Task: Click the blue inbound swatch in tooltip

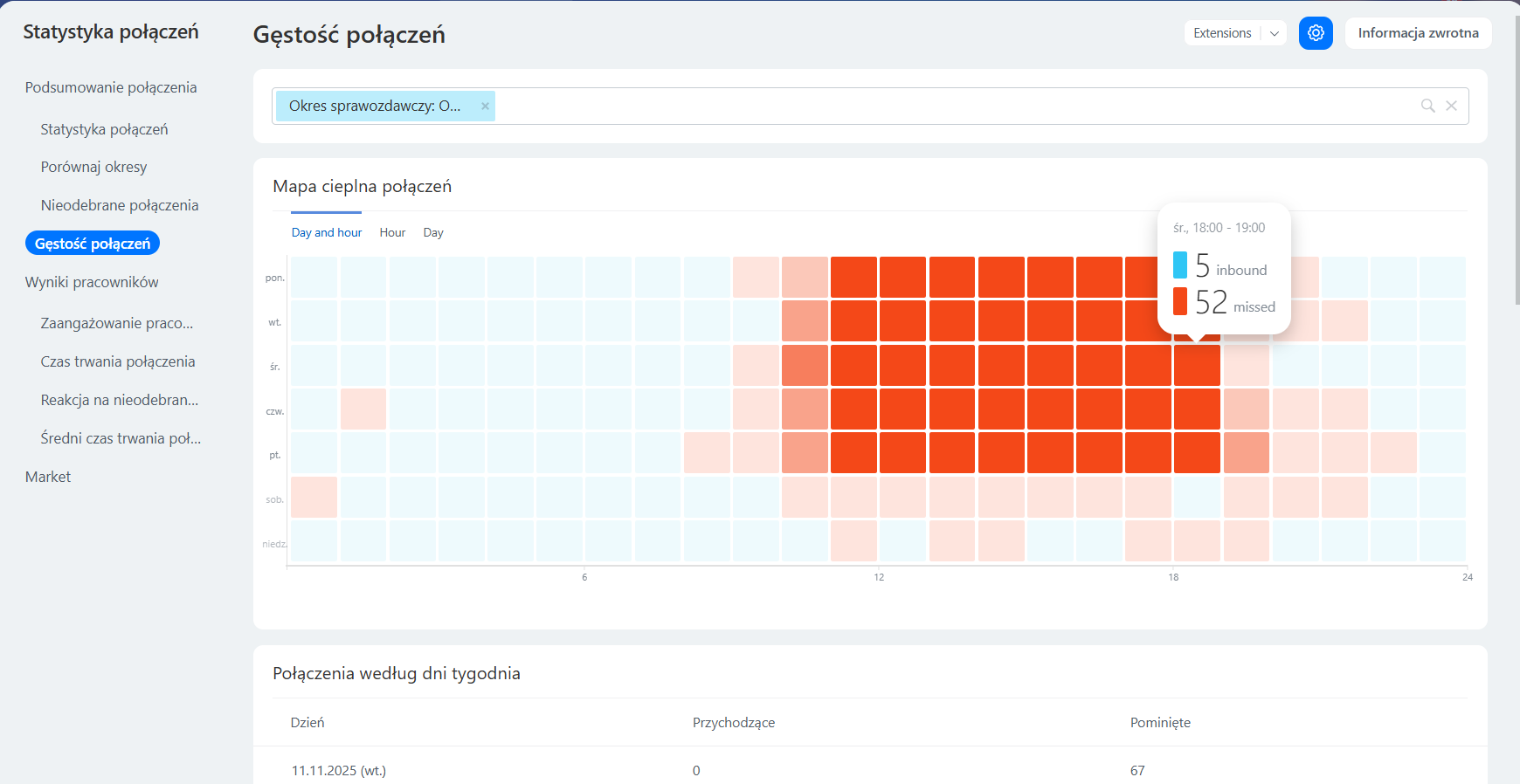Action: (1180, 265)
